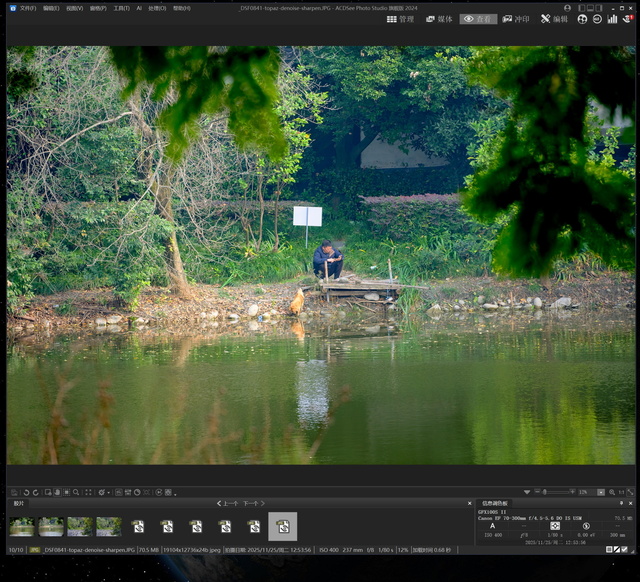Select the first thumbnail in the filmstrip
This screenshot has width=640, height=582.
coord(22,526)
